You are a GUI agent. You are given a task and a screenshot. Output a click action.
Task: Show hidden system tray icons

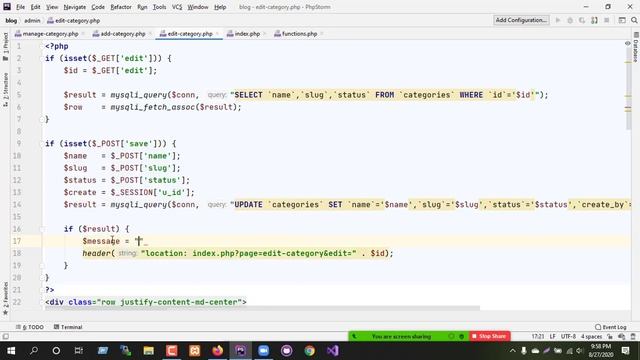pyautogui.click(x=513, y=351)
